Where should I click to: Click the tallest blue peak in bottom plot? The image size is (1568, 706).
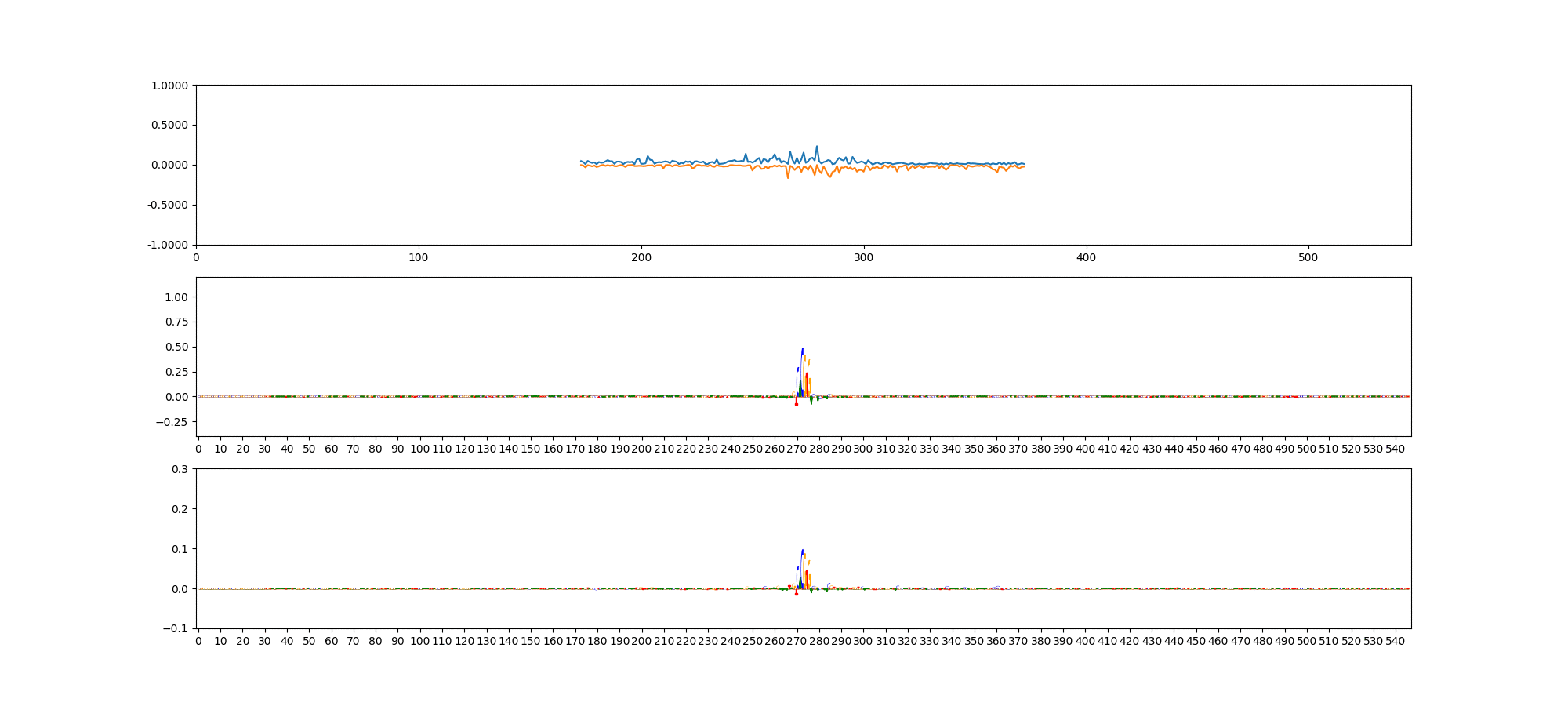click(x=802, y=551)
